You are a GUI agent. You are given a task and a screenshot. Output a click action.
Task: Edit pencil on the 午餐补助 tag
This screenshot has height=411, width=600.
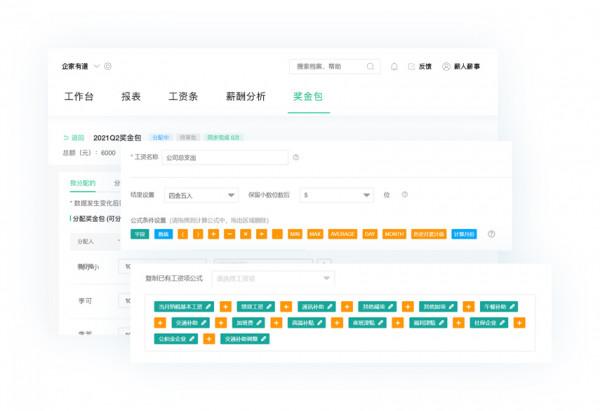click(512, 307)
